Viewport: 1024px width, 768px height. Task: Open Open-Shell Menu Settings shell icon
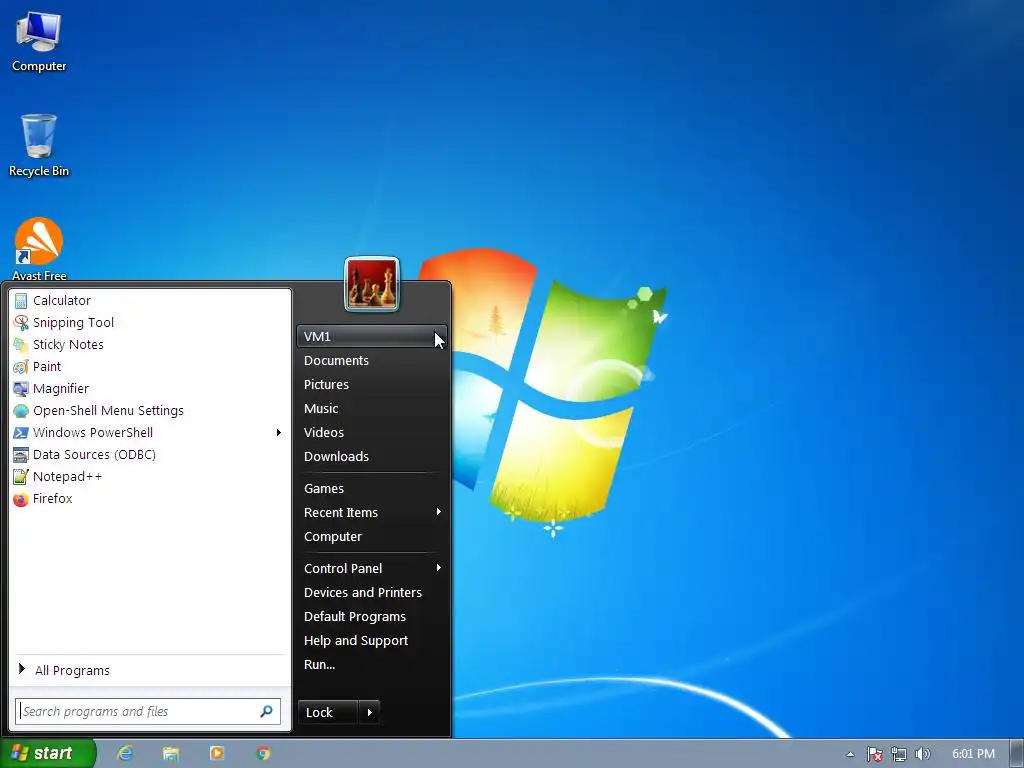[21, 411]
